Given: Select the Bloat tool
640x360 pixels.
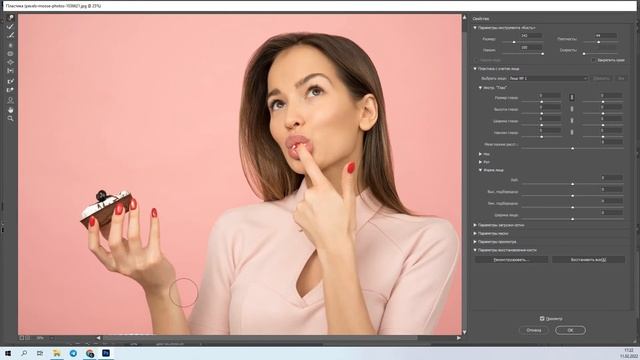Looking at the screenshot, I should click(x=11, y=62).
